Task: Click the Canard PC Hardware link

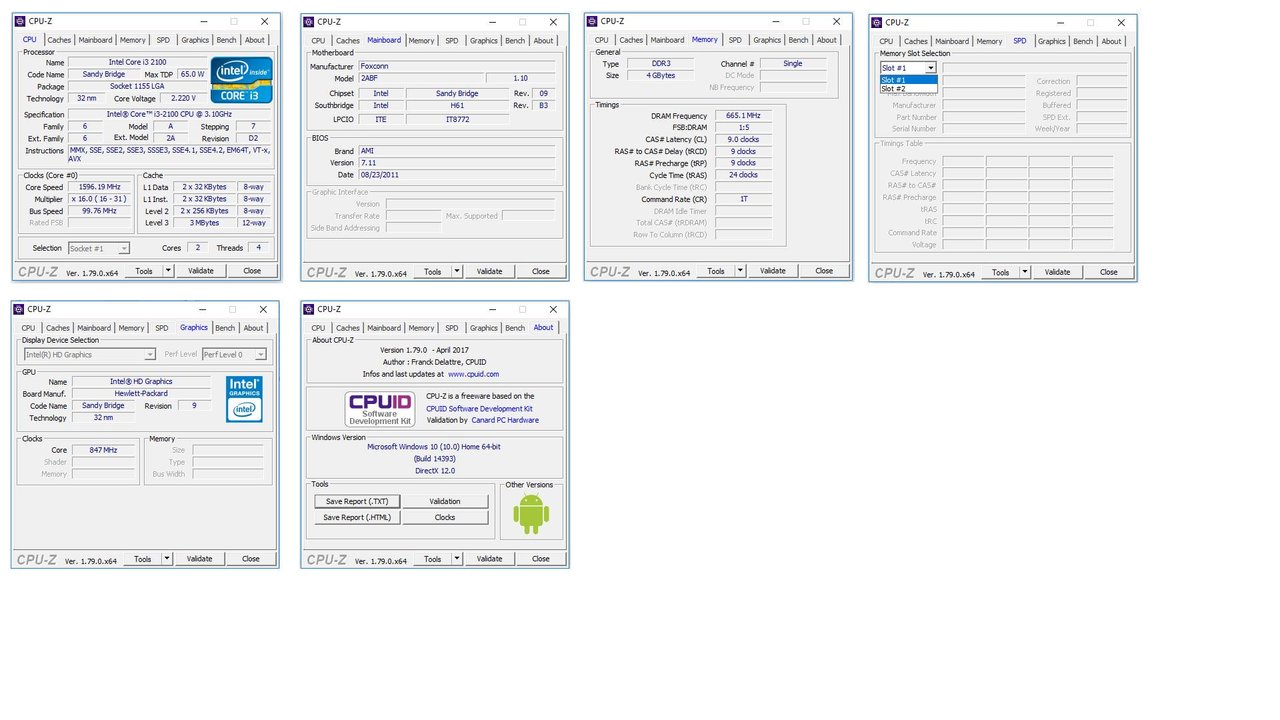Action: pyautogui.click(x=505, y=420)
